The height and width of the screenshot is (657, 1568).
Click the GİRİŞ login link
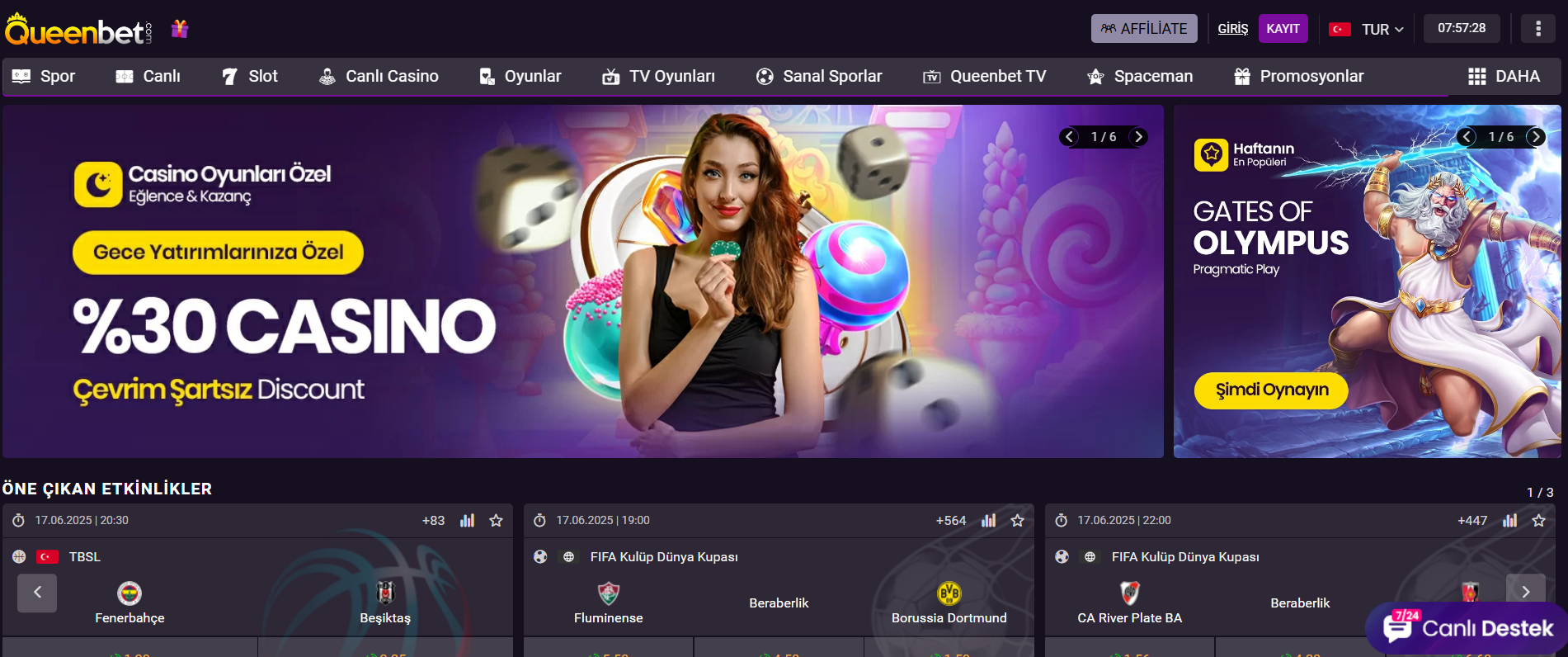click(1232, 29)
